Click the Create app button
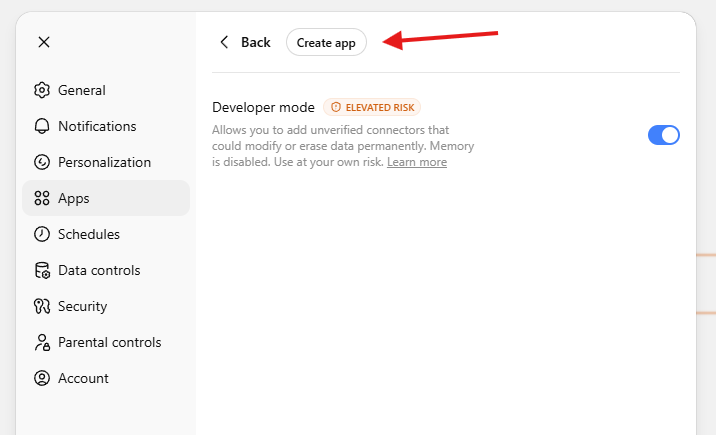The height and width of the screenshot is (435, 716). click(326, 42)
